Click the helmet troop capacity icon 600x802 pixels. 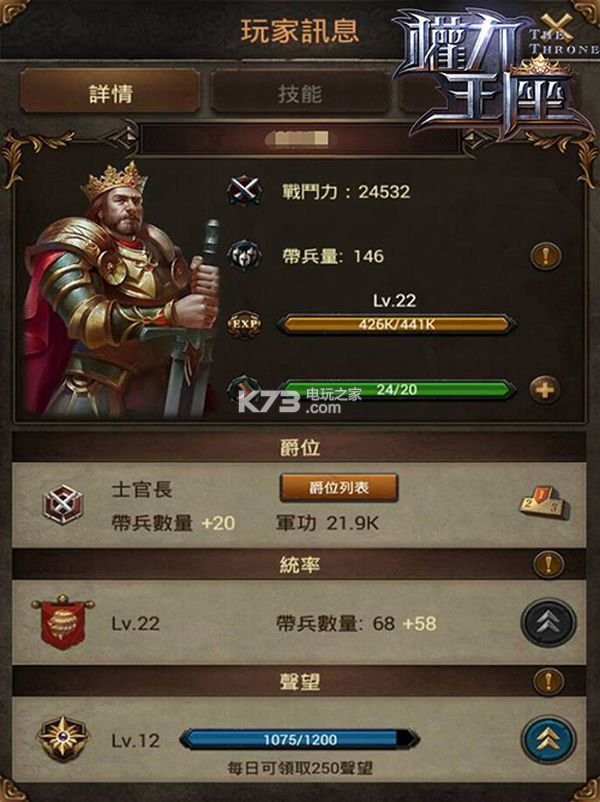(x=244, y=255)
